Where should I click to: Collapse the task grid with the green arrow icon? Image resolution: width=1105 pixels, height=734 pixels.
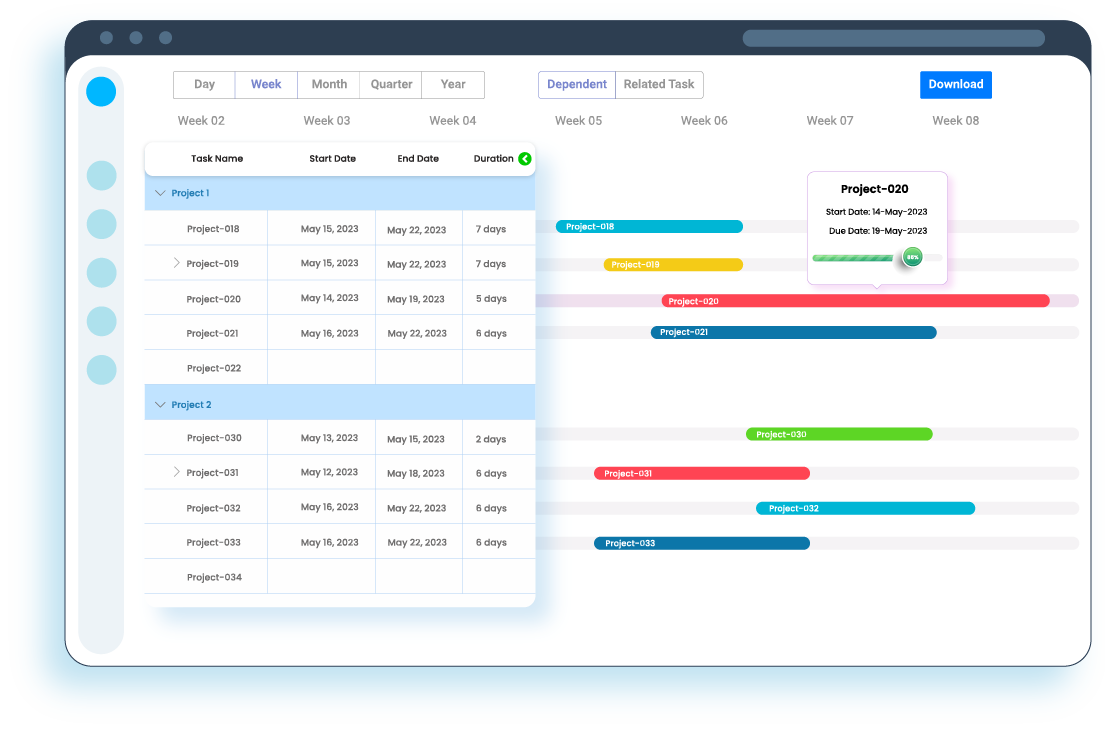(x=525, y=158)
